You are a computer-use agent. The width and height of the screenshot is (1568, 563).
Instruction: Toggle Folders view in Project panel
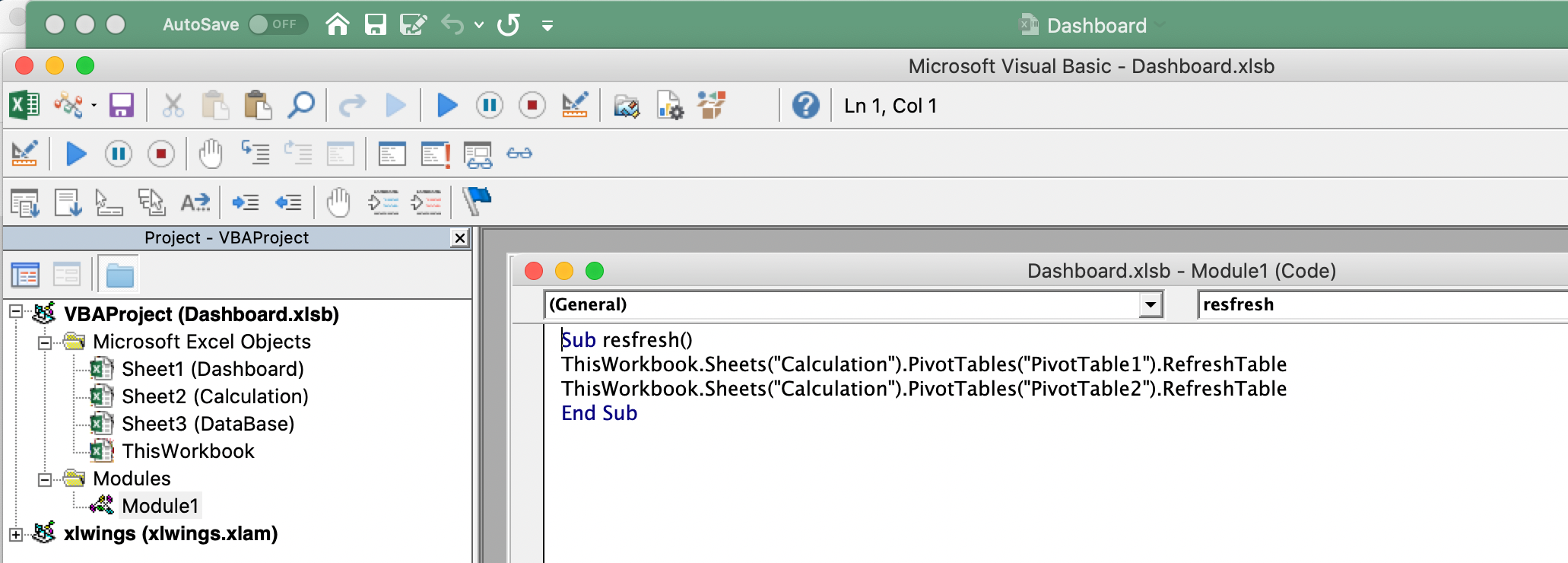[119, 275]
